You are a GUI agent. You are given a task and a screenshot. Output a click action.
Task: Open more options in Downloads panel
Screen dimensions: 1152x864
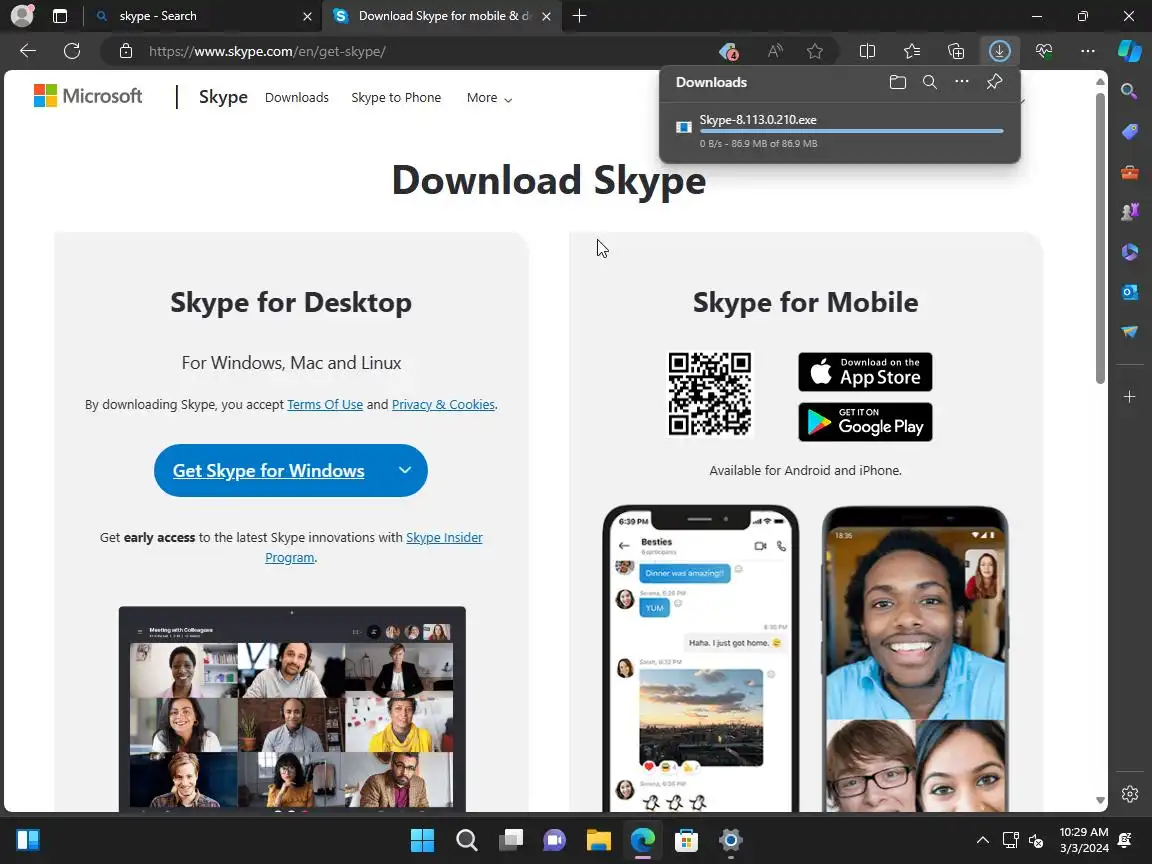(962, 82)
